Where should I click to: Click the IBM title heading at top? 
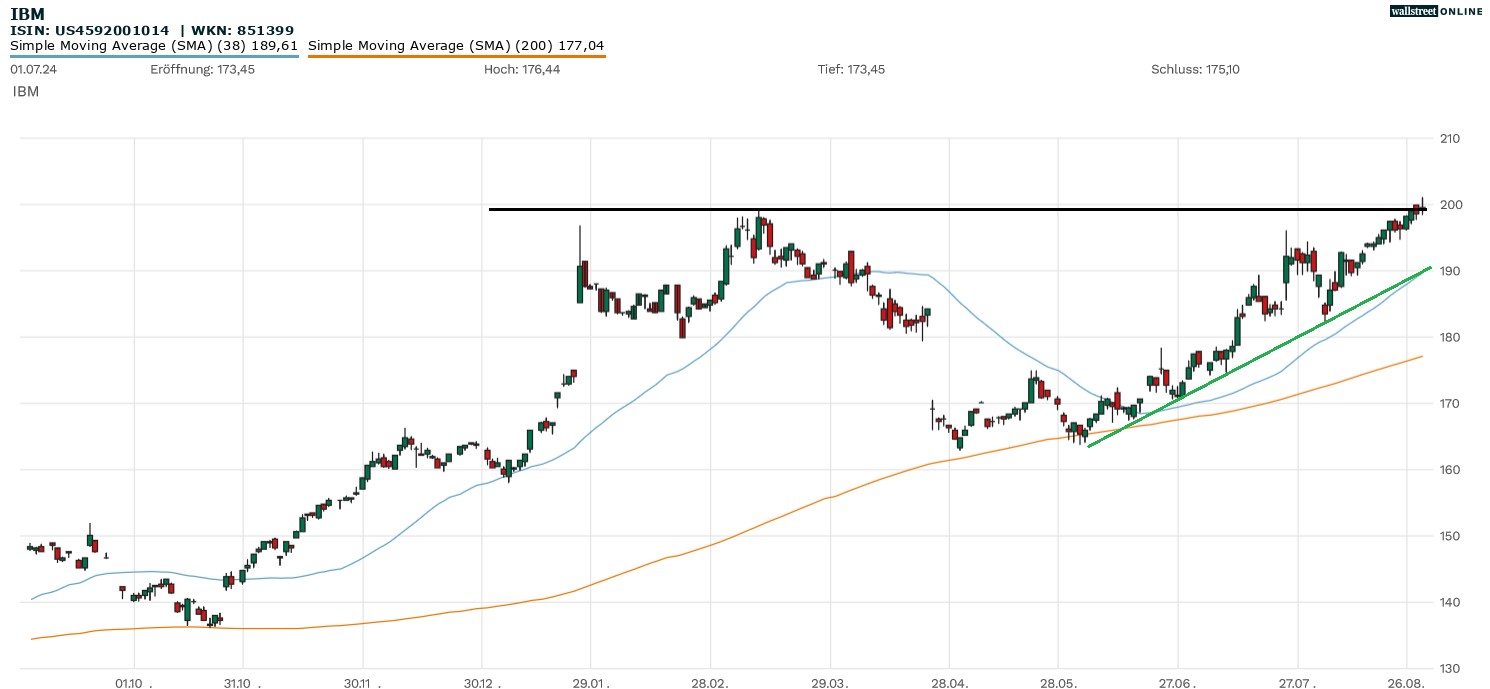click(27, 14)
